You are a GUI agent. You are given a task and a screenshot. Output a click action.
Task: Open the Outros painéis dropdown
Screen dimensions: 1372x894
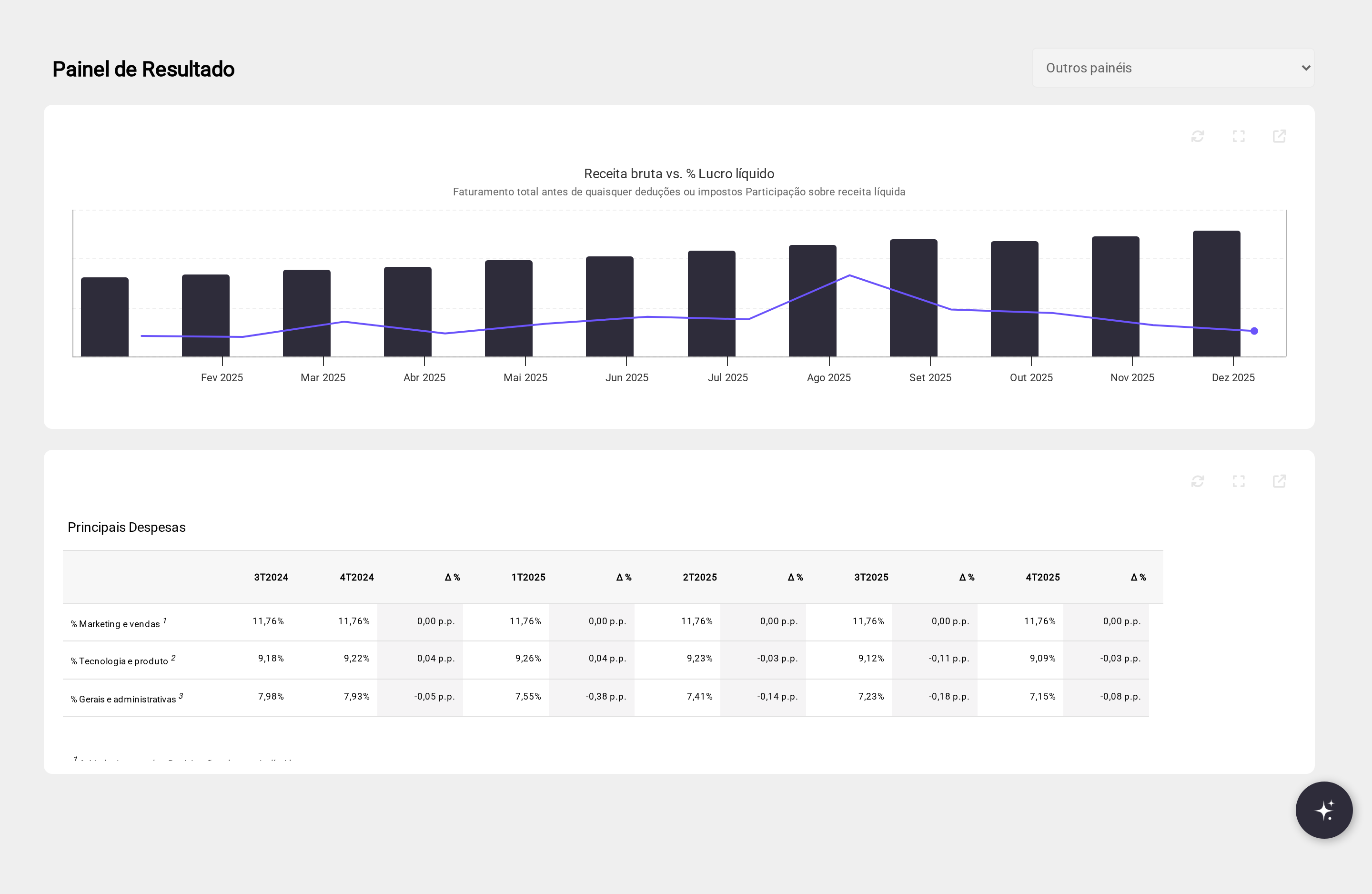(x=1172, y=68)
